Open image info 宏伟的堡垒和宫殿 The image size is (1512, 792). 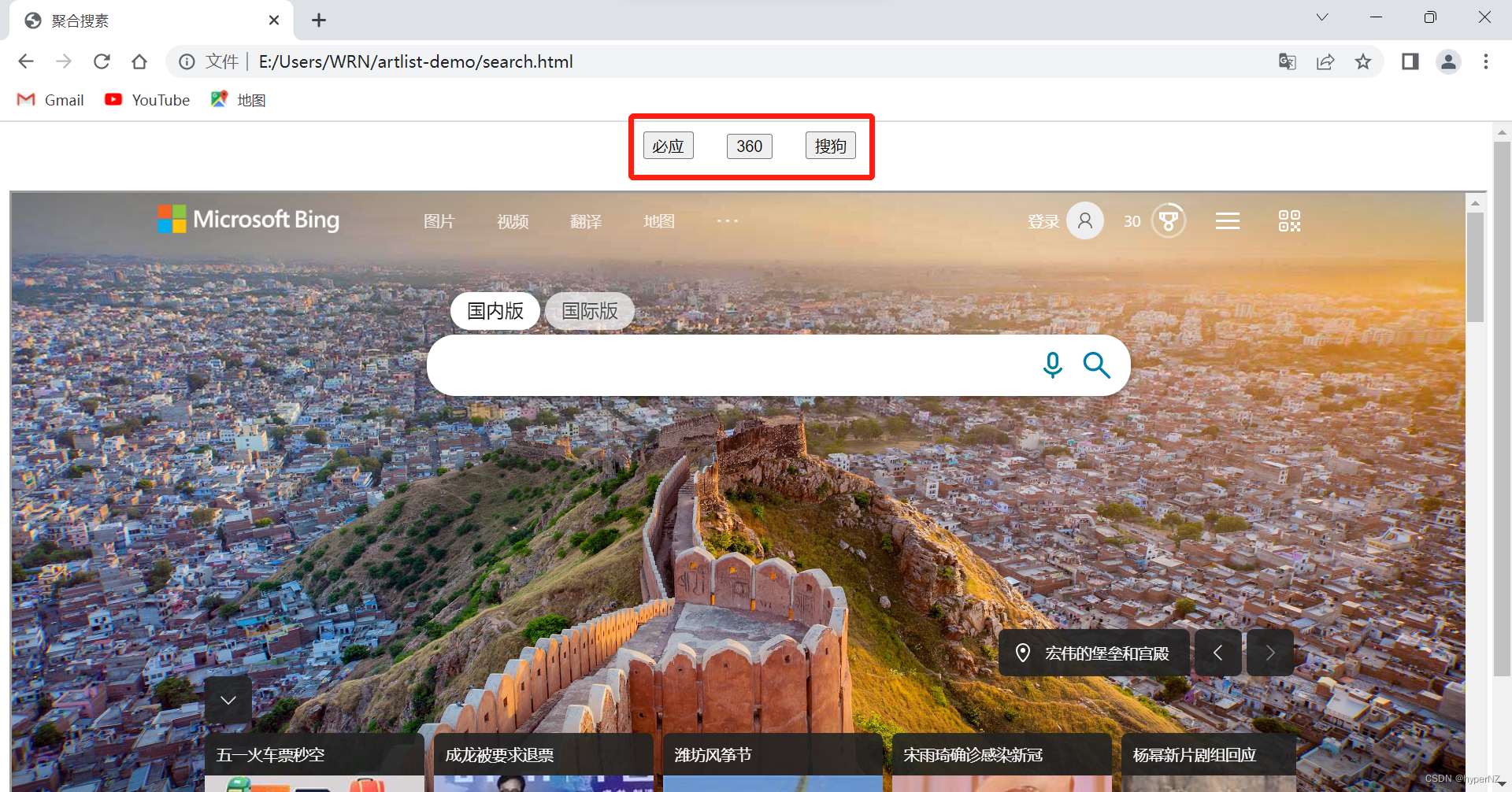(x=1095, y=653)
